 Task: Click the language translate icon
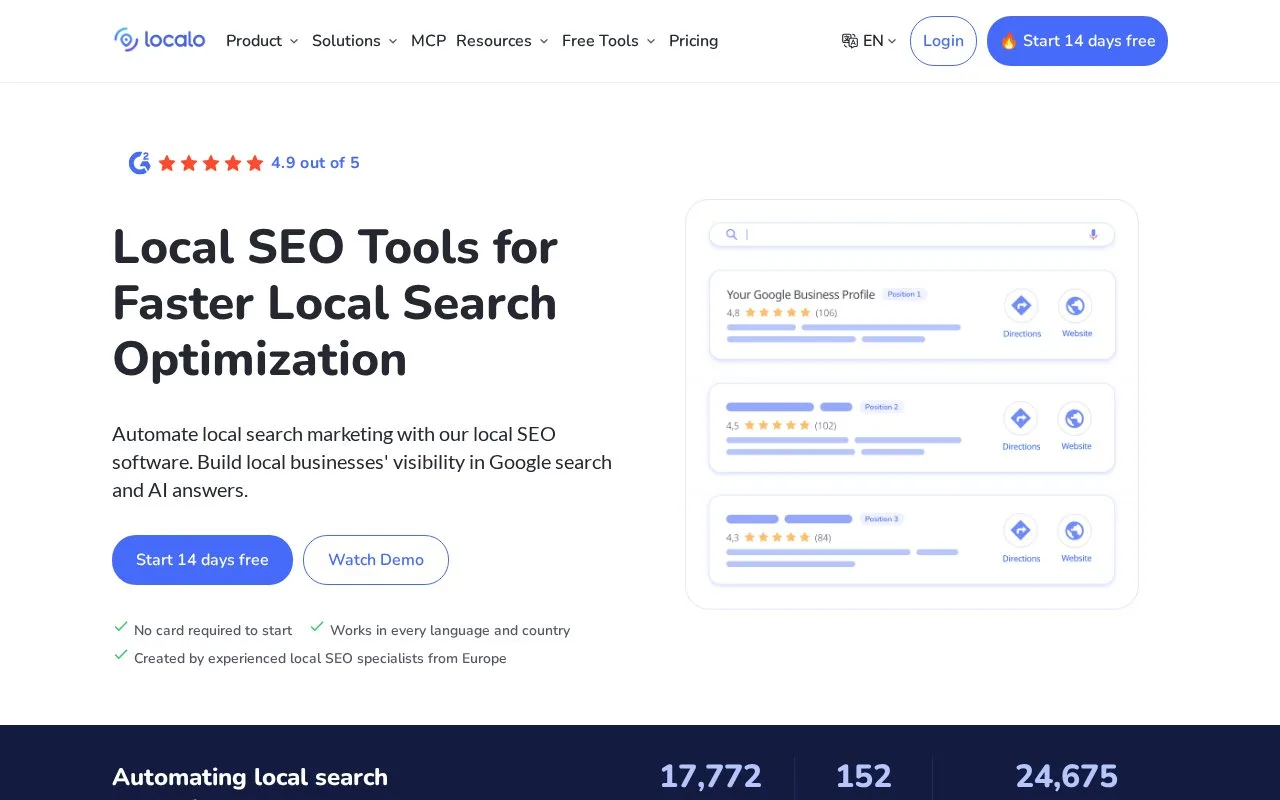(x=850, y=41)
